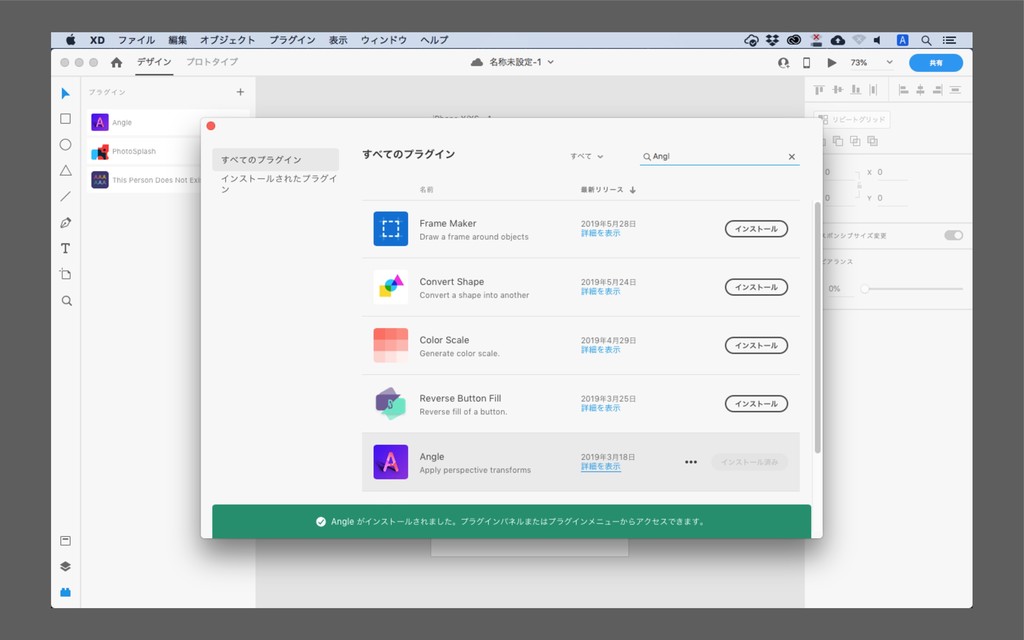Open the すべて filter dropdown
Viewport: 1024px width, 640px height.
[586, 157]
